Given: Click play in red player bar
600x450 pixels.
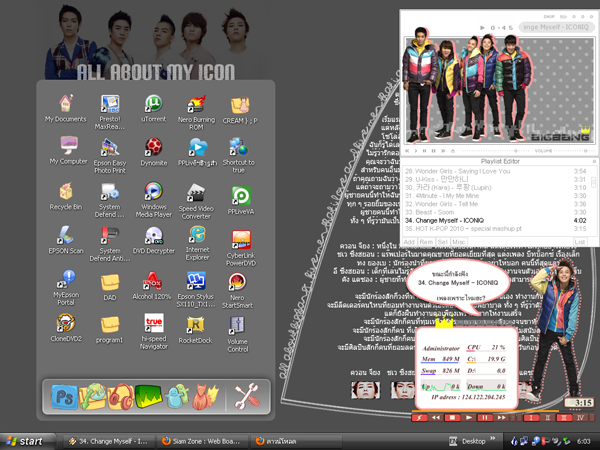Looking at the screenshot, I should coord(469,417).
